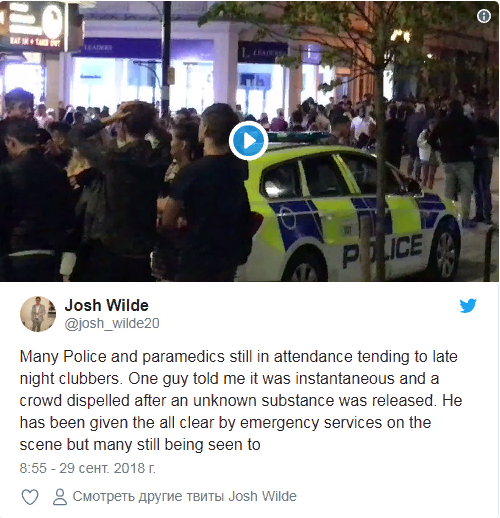Image resolution: width=500 pixels, height=518 pixels.
Task: Click the police car's rear wheel
Action: pyautogui.click(x=446, y=255)
